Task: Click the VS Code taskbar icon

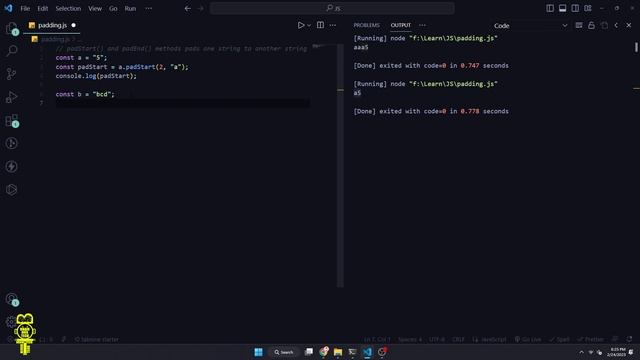Action: pyautogui.click(x=367, y=352)
